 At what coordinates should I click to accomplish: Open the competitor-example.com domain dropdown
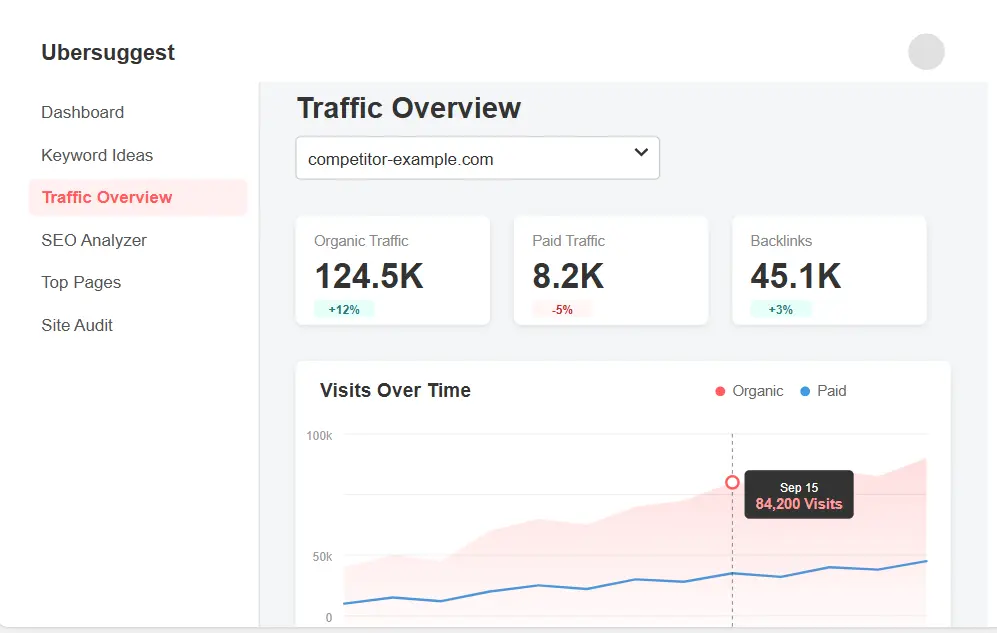click(477, 158)
